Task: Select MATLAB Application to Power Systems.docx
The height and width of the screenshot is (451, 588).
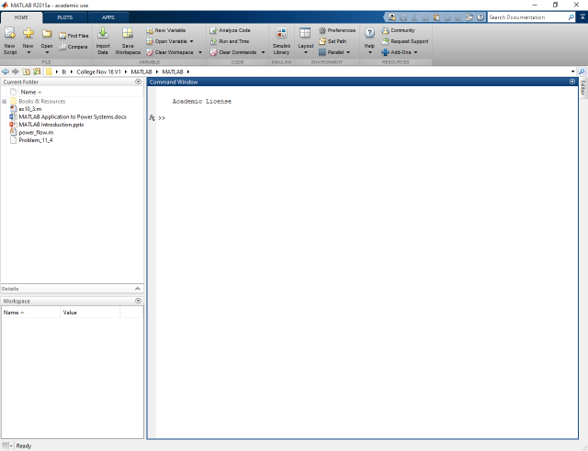Action: (x=73, y=117)
